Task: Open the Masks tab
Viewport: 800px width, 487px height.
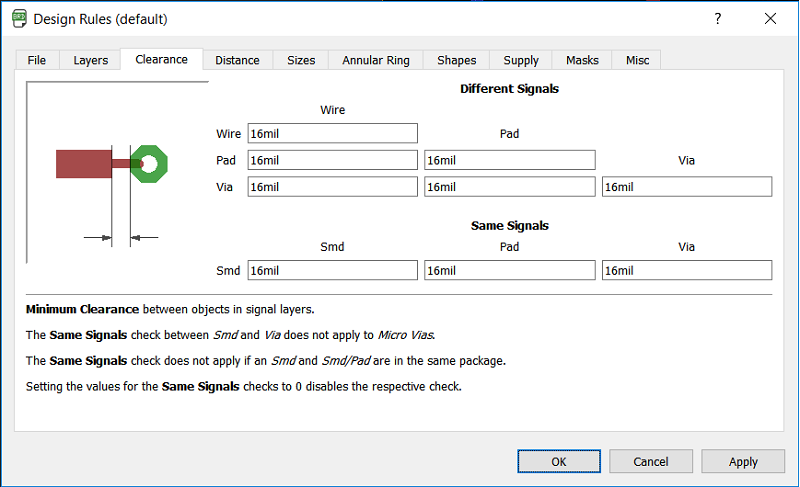Action: (x=582, y=60)
